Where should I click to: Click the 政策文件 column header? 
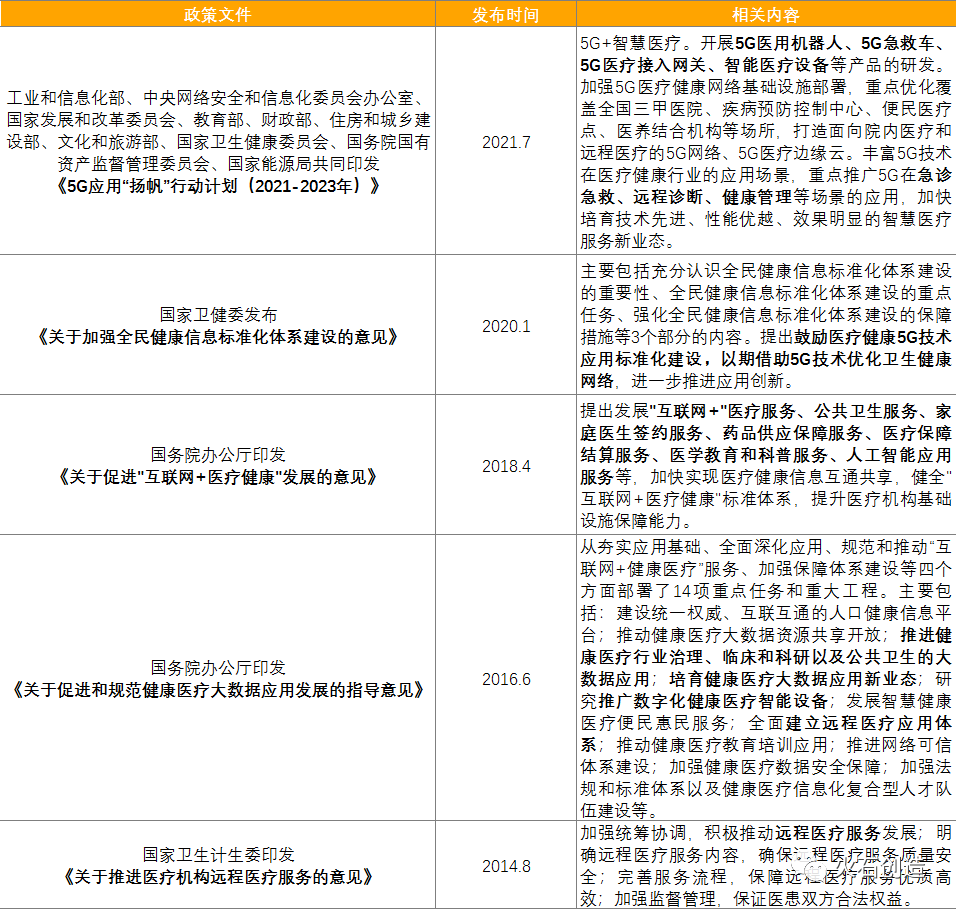coord(218,15)
